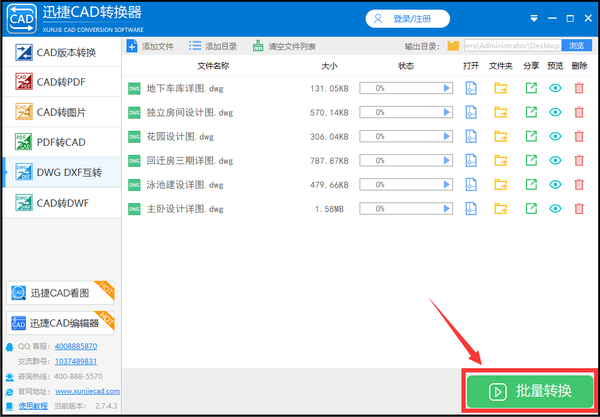Share the 主卧设计详图.dwg file
This screenshot has width=600, height=417.
coord(531,209)
